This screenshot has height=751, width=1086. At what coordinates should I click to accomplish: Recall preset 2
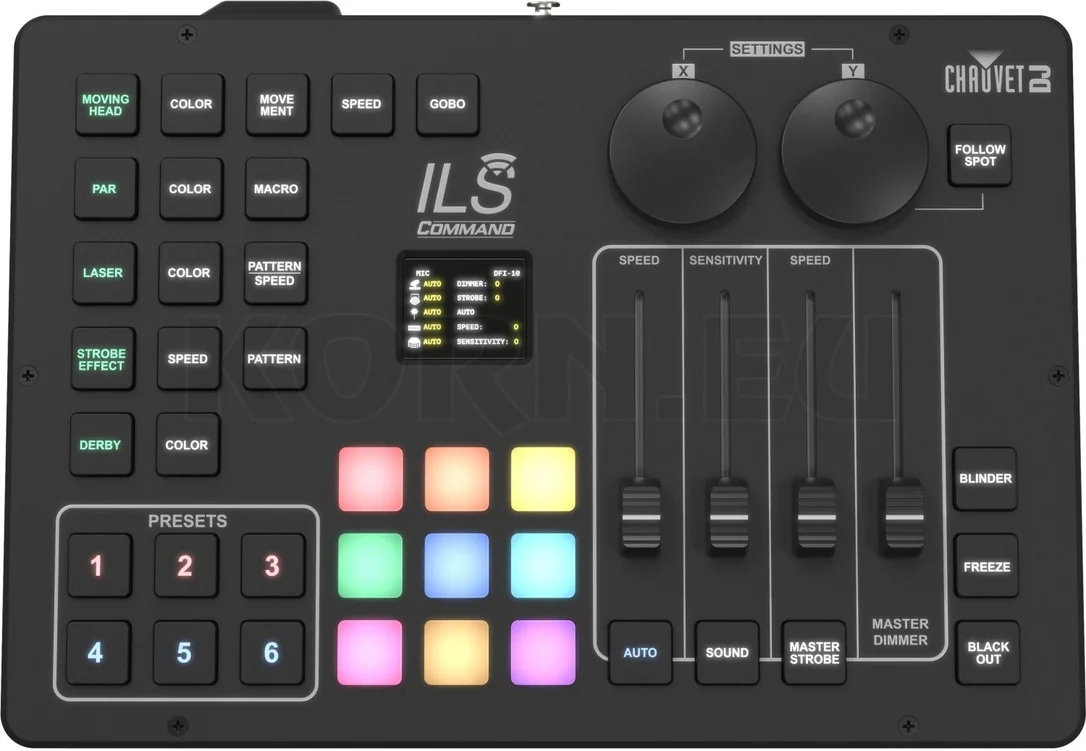click(x=186, y=565)
